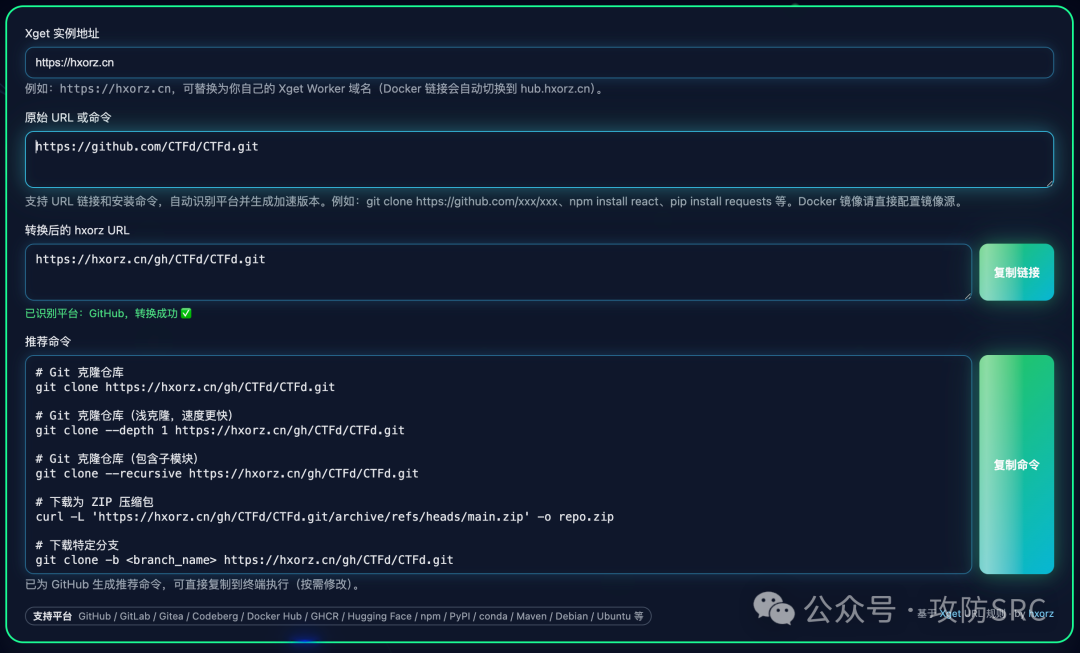Screen dimensions: 1080x653
Task: Click the WeChat logo watermark icon
Action: [775, 607]
